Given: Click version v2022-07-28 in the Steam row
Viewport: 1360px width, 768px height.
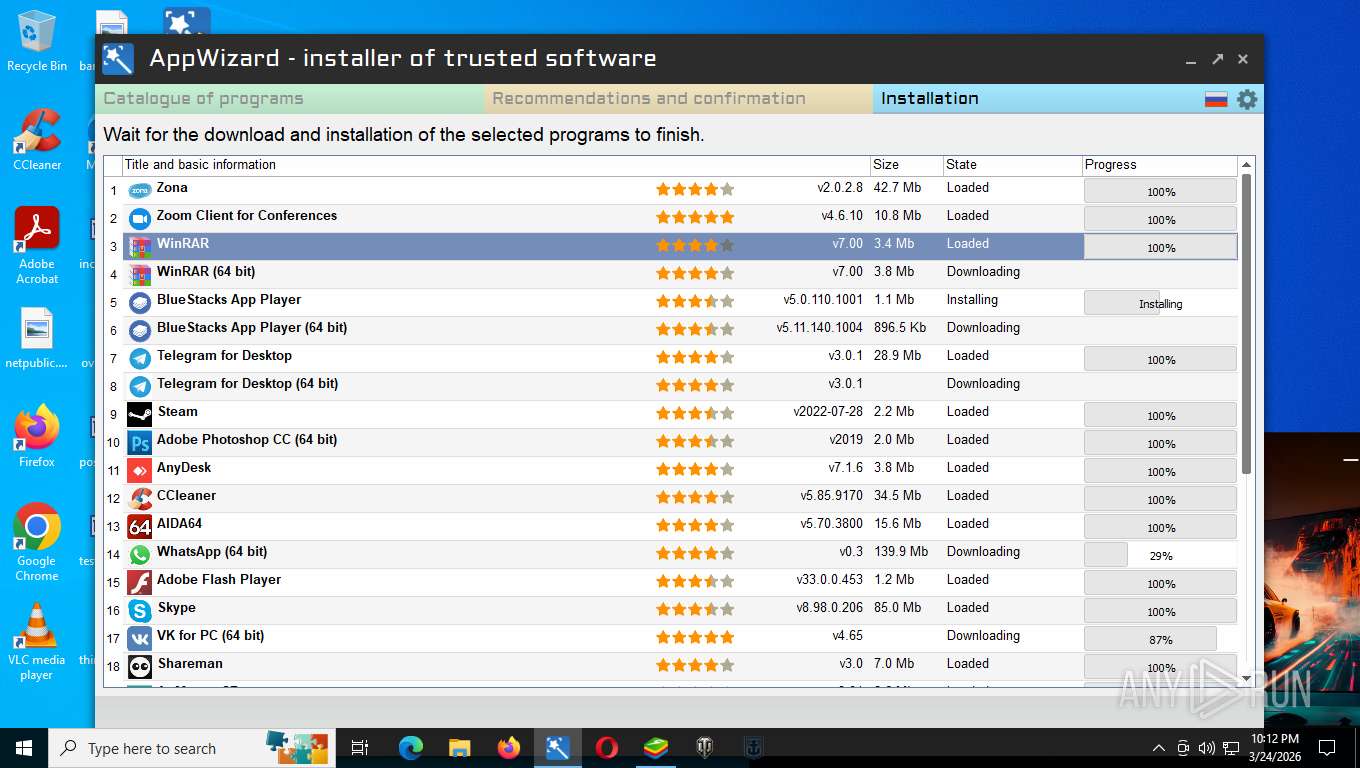Looking at the screenshot, I should point(828,411).
